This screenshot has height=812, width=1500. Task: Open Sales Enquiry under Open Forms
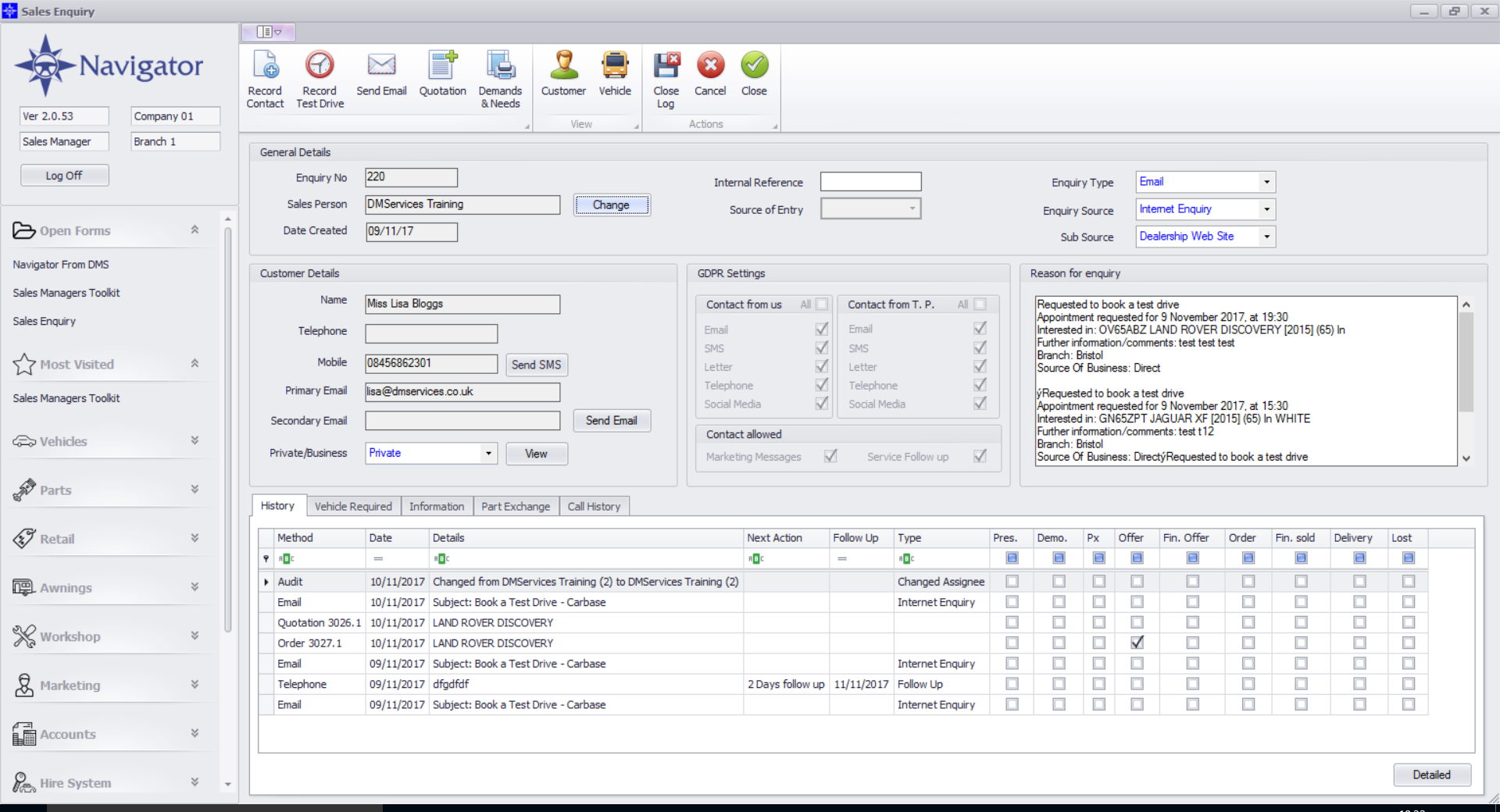(x=44, y=321)
